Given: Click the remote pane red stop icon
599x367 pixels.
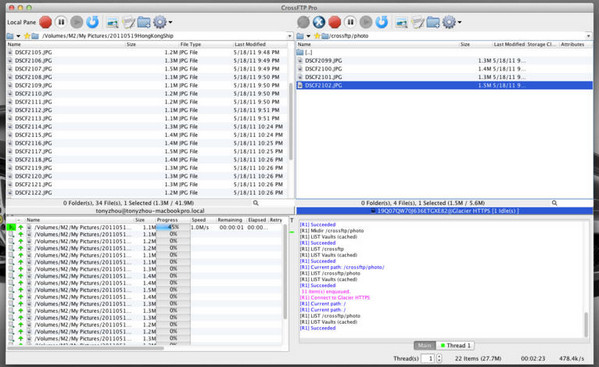Looking at the screenshot, I should pos(335,22).
